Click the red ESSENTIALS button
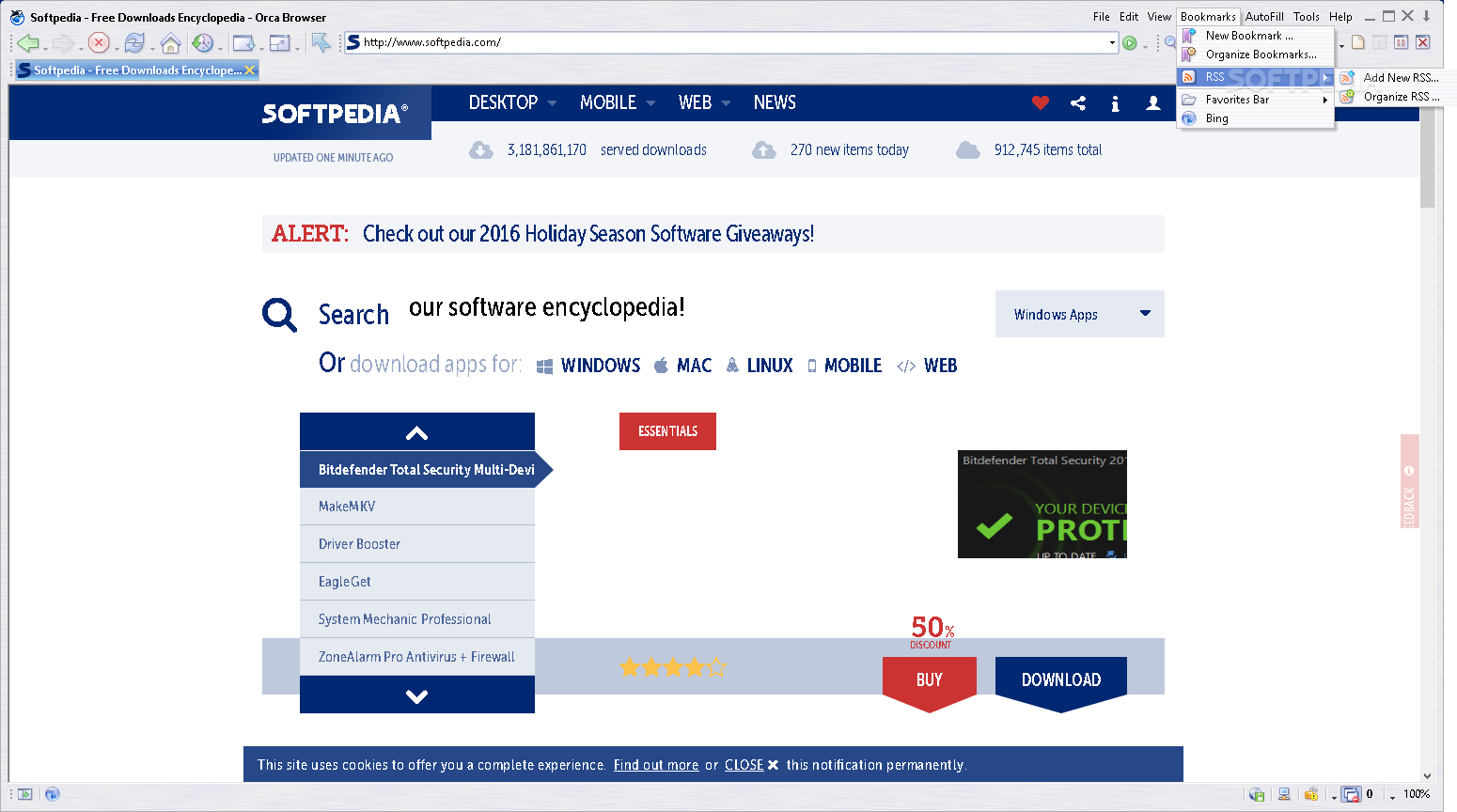1457x812 pixels. click(667, 431)
